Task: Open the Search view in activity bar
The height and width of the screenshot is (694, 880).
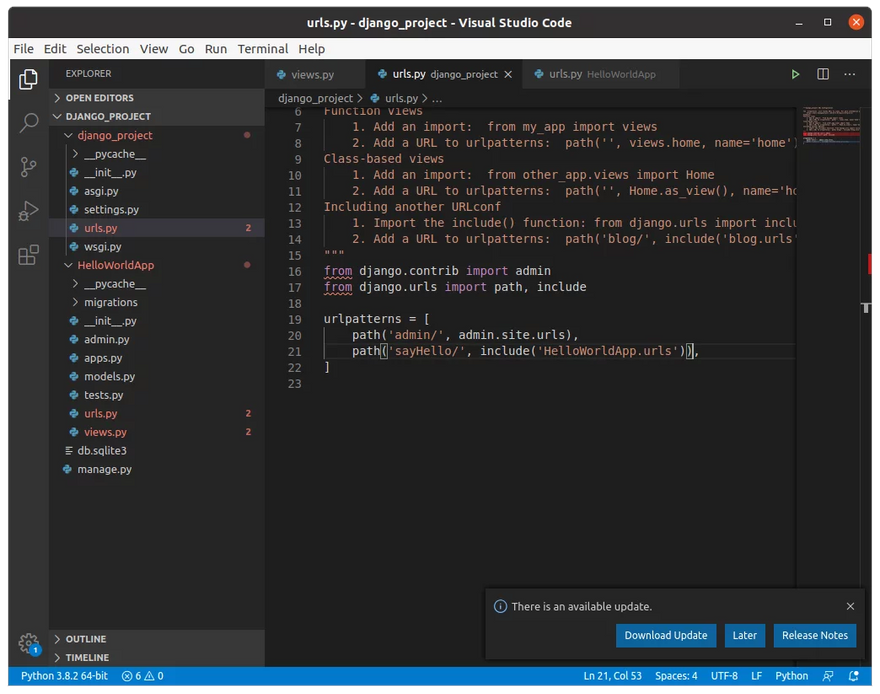Action: pos(28,123)
